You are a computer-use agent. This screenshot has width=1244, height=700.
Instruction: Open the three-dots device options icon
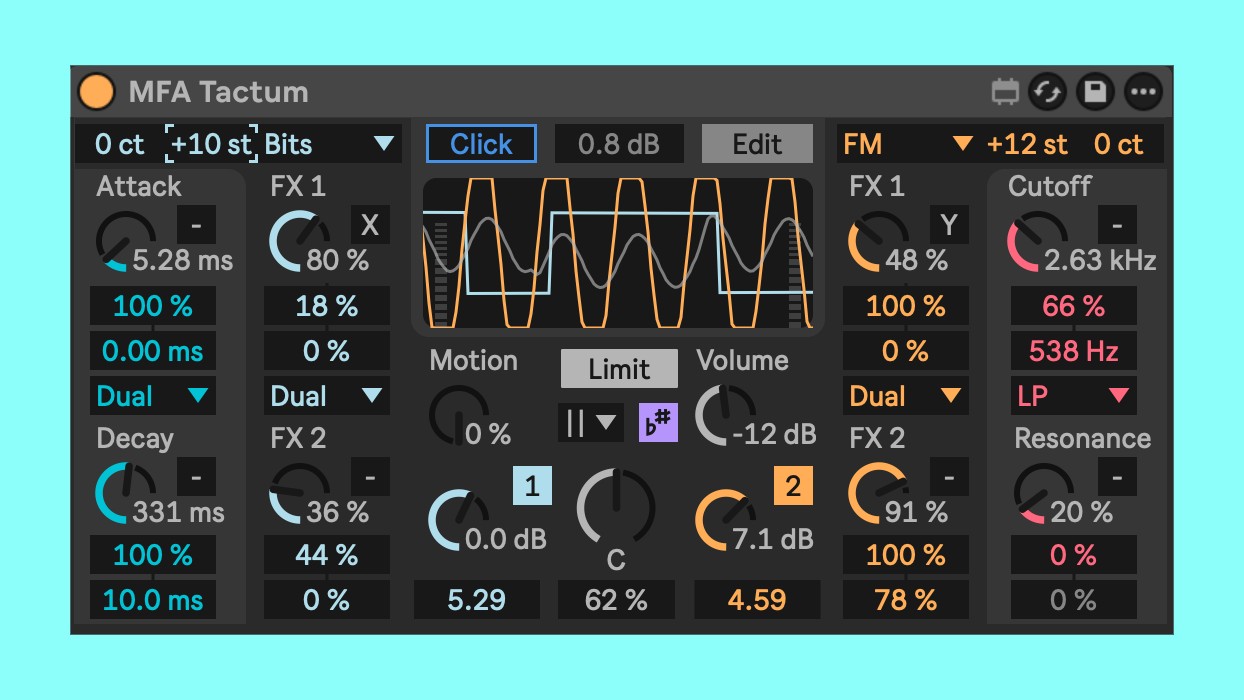(1143, 92)
